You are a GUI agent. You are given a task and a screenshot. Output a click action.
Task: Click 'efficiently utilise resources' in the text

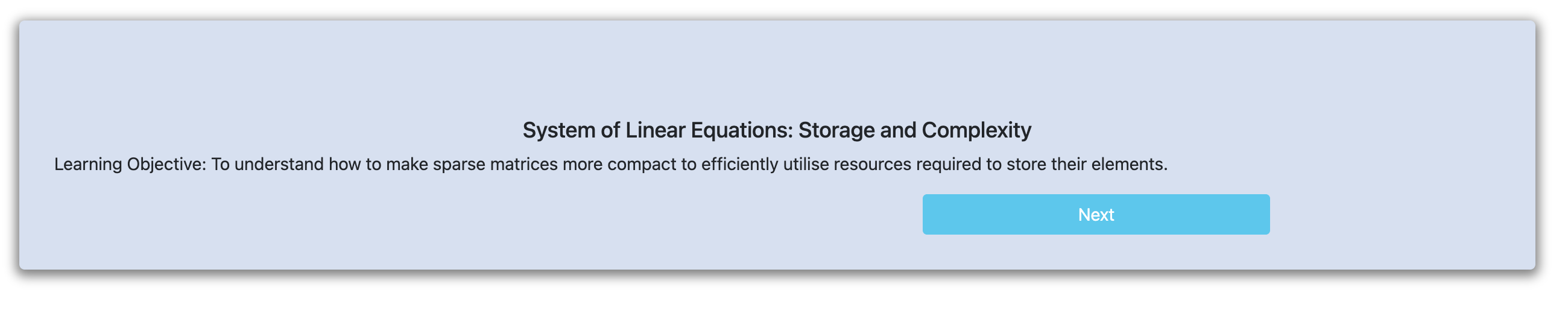tap(806, 165)
